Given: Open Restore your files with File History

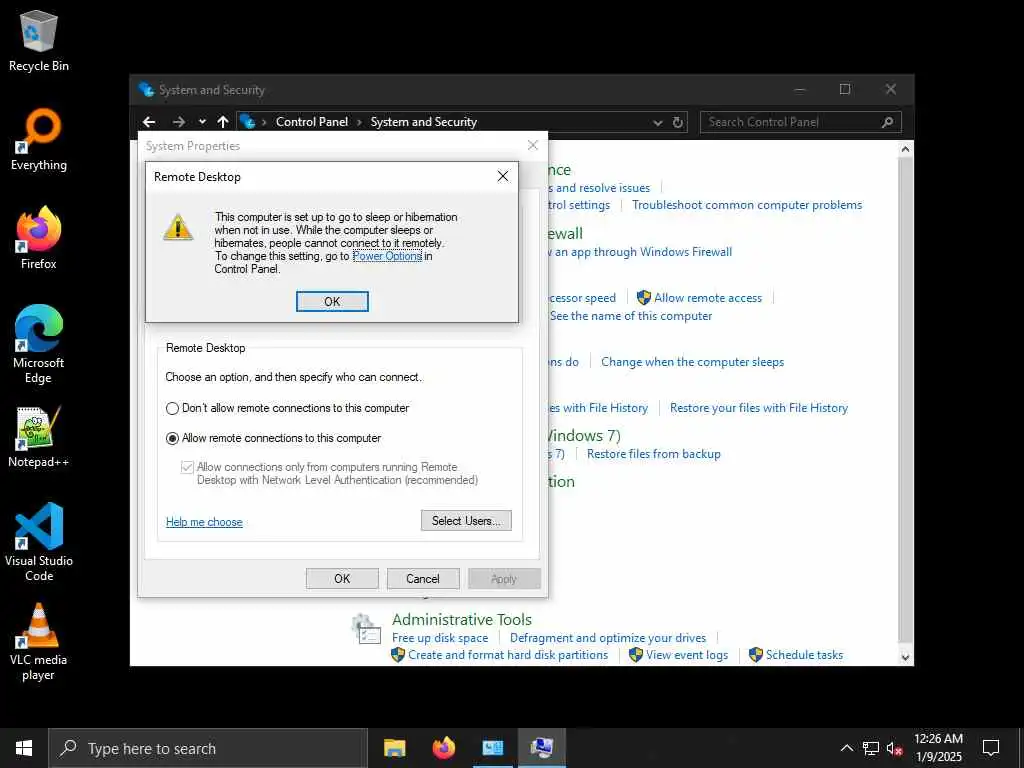Looking at the screenshot, I should click(758, 408).
